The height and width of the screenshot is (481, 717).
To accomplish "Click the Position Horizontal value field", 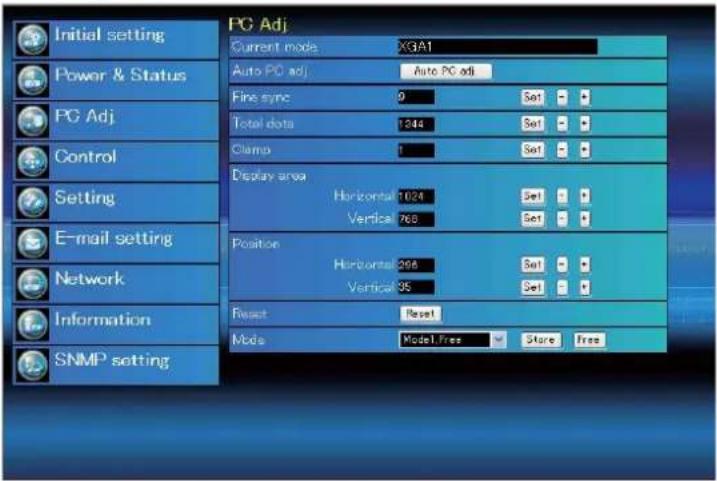I will [416, 265].
